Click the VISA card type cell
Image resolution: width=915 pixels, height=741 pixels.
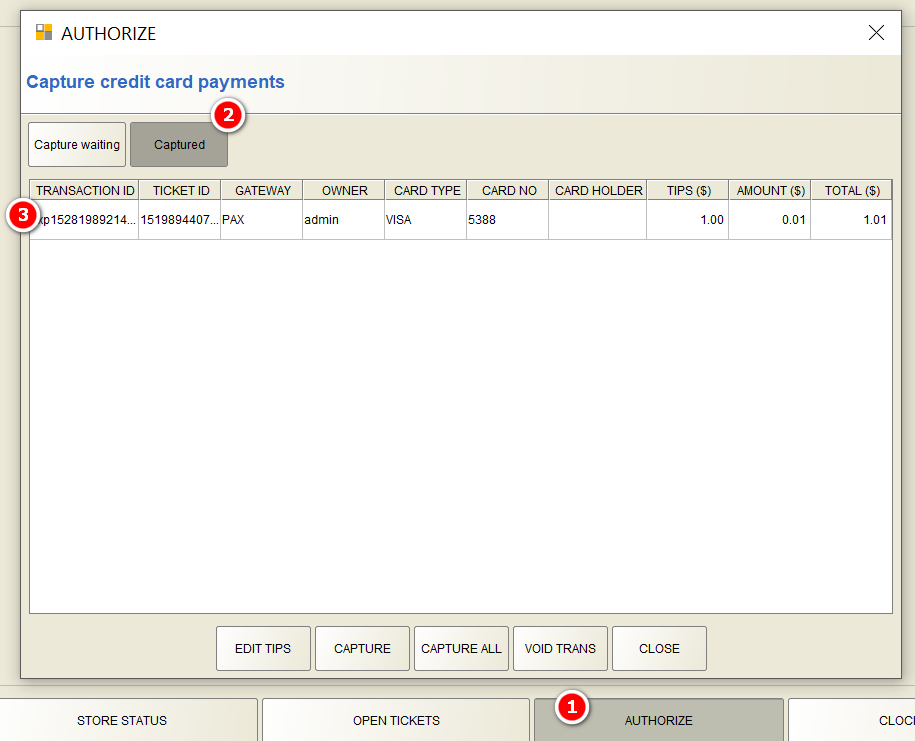pos(426,220)
